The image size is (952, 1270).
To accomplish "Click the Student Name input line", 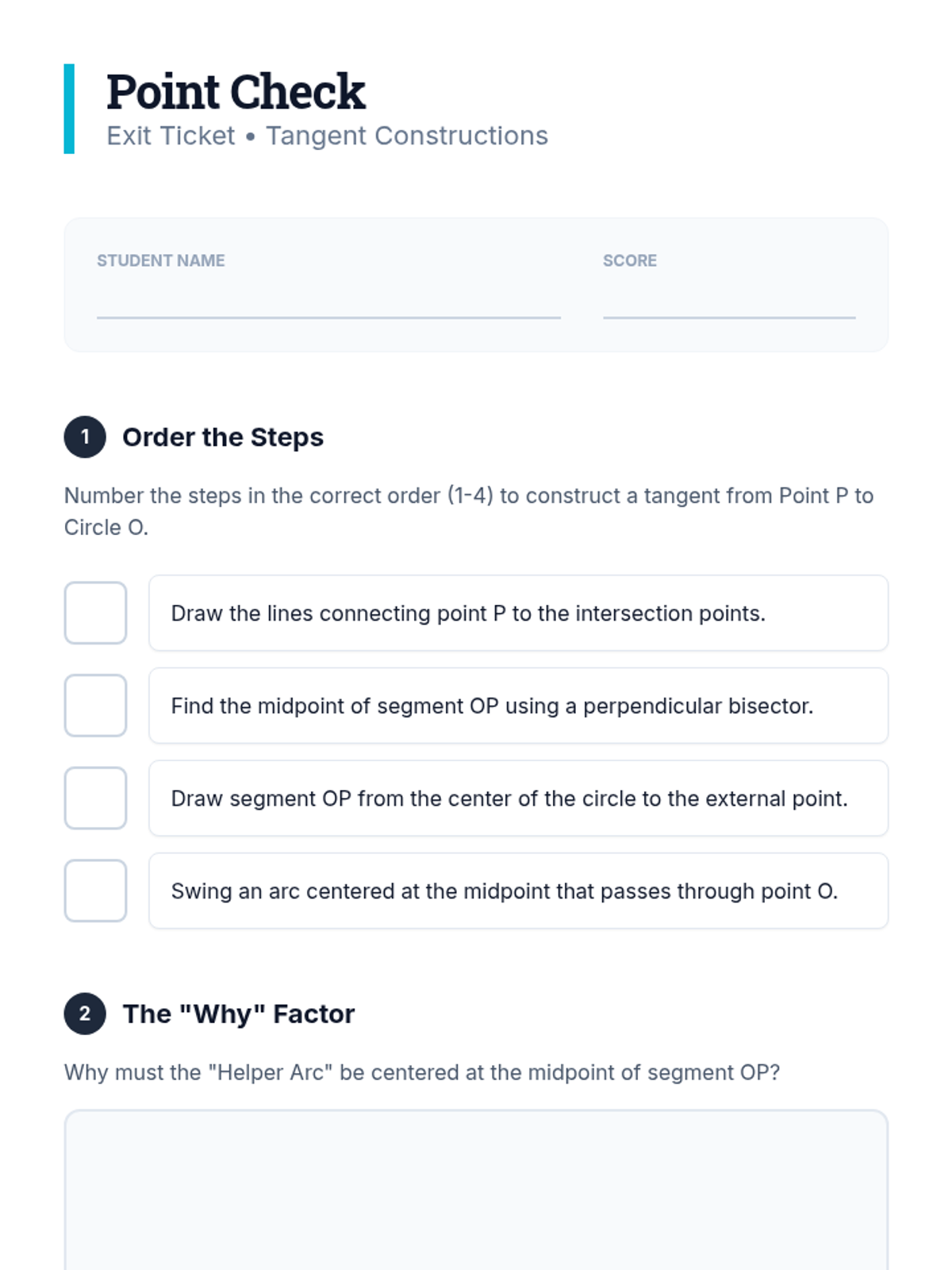I will click(328, 304).
